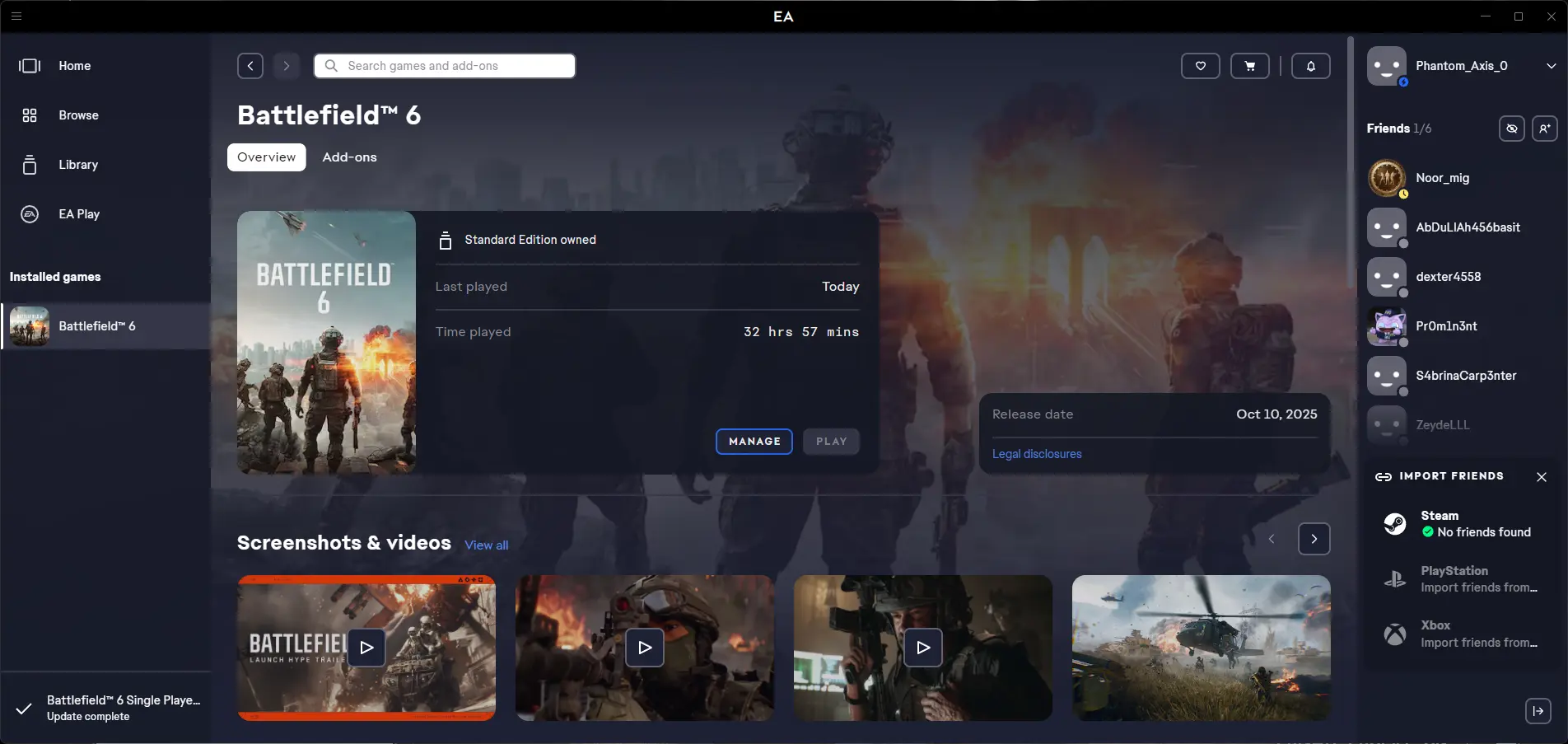Viewport: 1568px width, 744px height.
Task: Open the shopping cart
Action: 1249,66
